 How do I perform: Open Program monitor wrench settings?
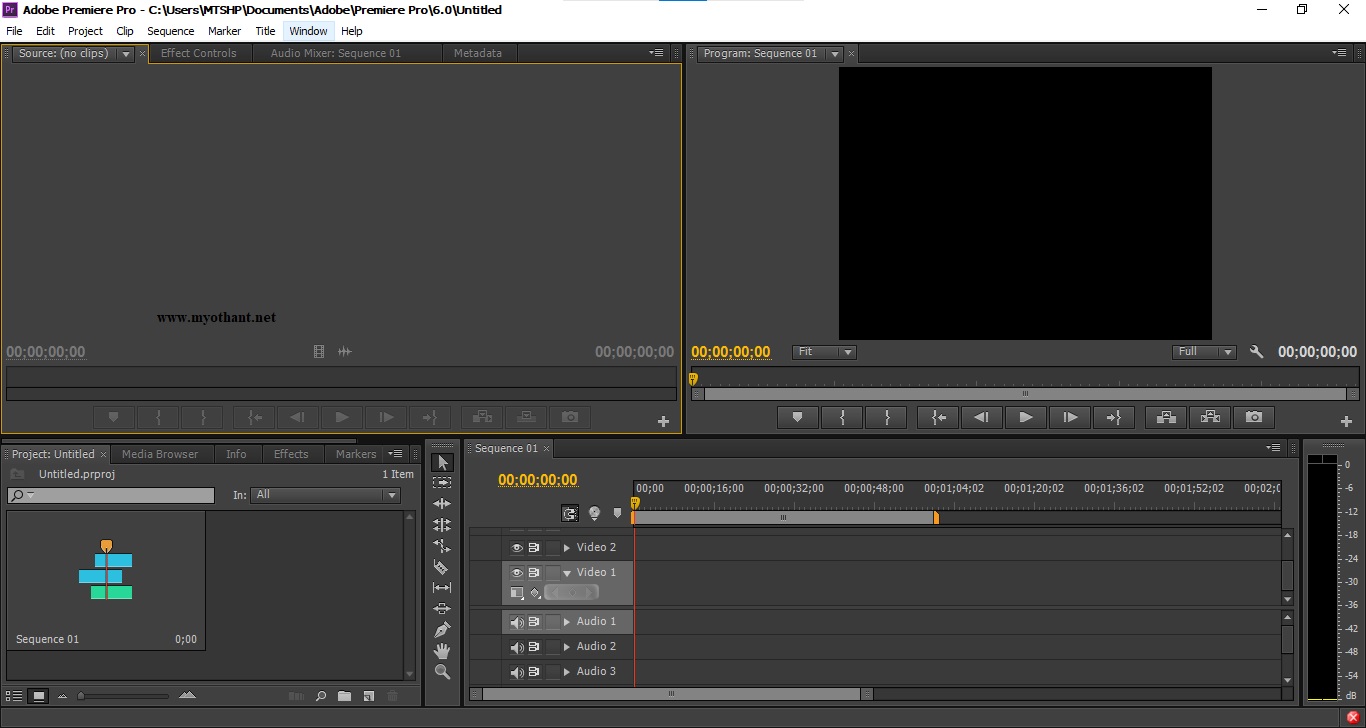coord(1257,352)
